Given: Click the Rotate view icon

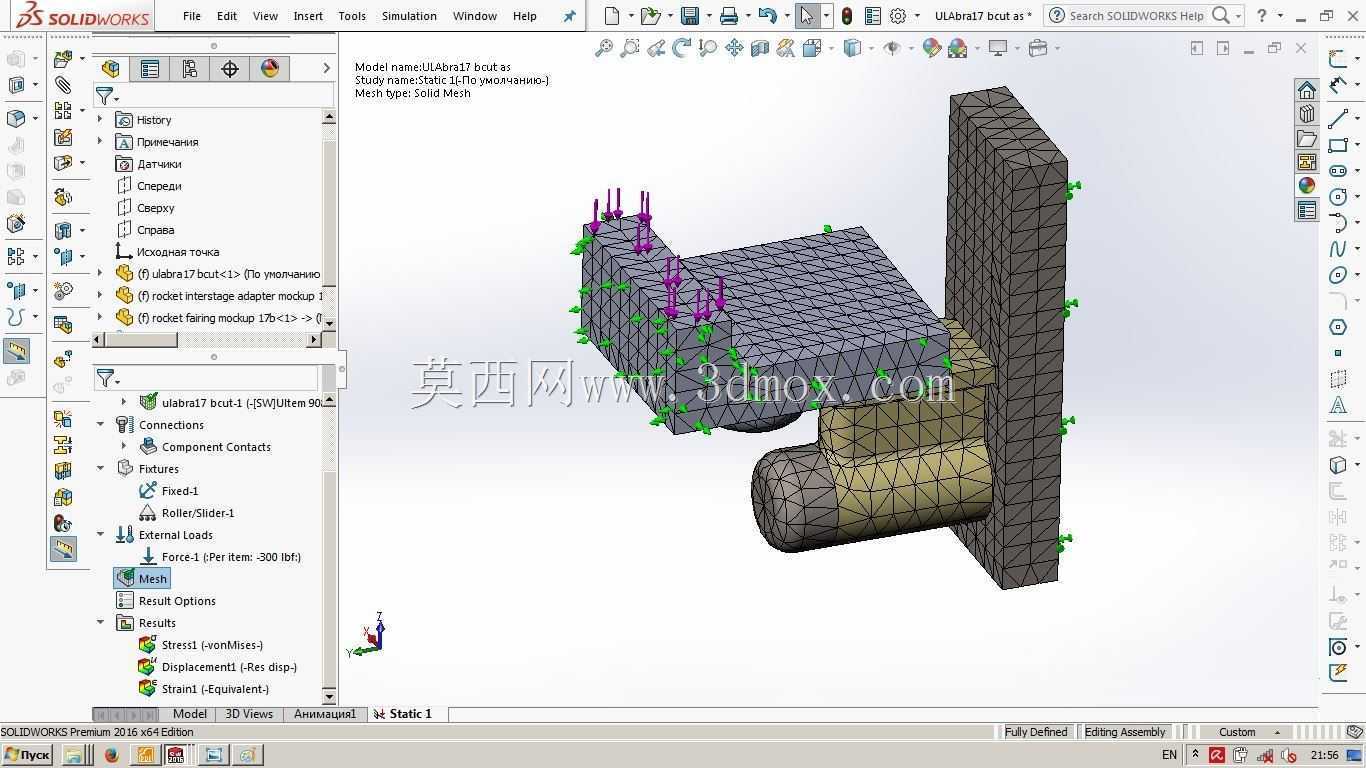Looking at the screenshot, I should [682, 48].
